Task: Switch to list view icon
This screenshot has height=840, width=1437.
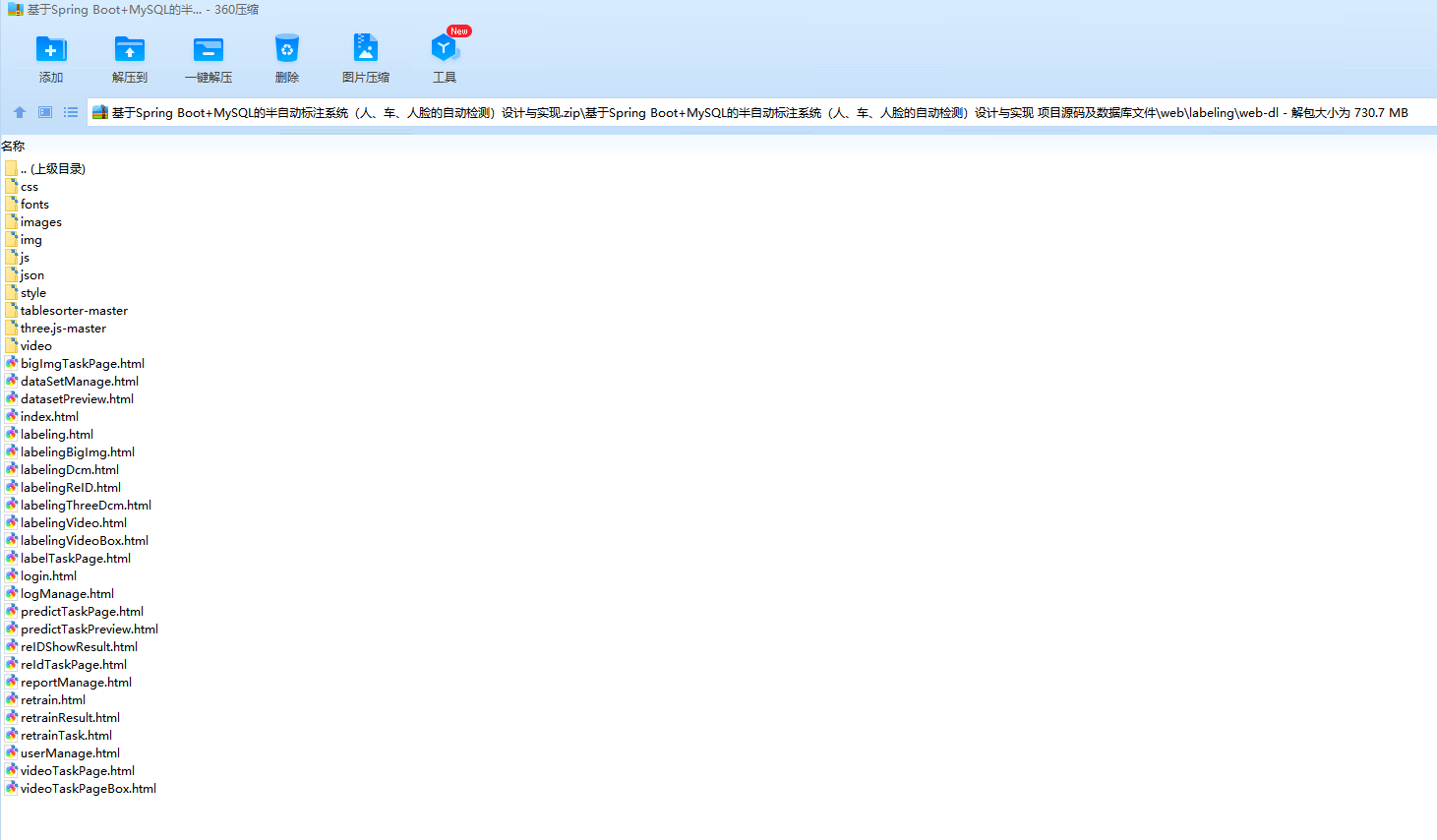Action: tap(71, 112)
